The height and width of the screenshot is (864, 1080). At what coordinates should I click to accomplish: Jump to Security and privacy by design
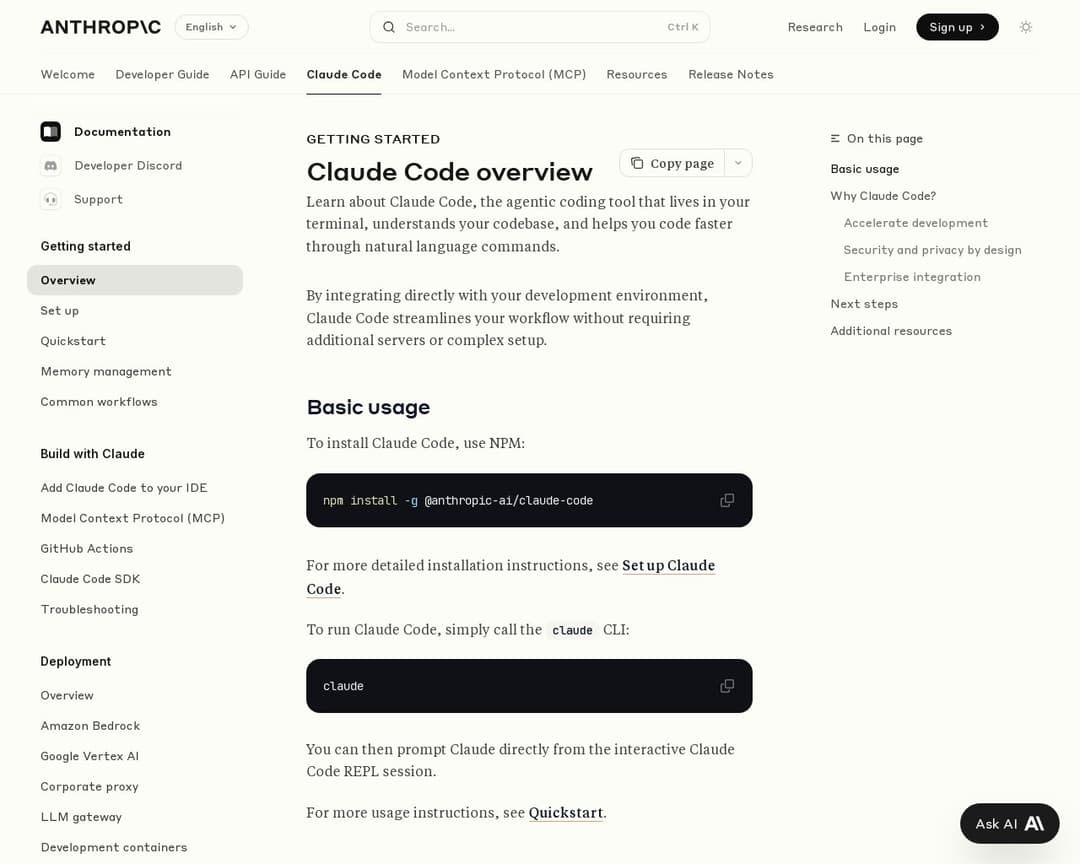(933, 249)
